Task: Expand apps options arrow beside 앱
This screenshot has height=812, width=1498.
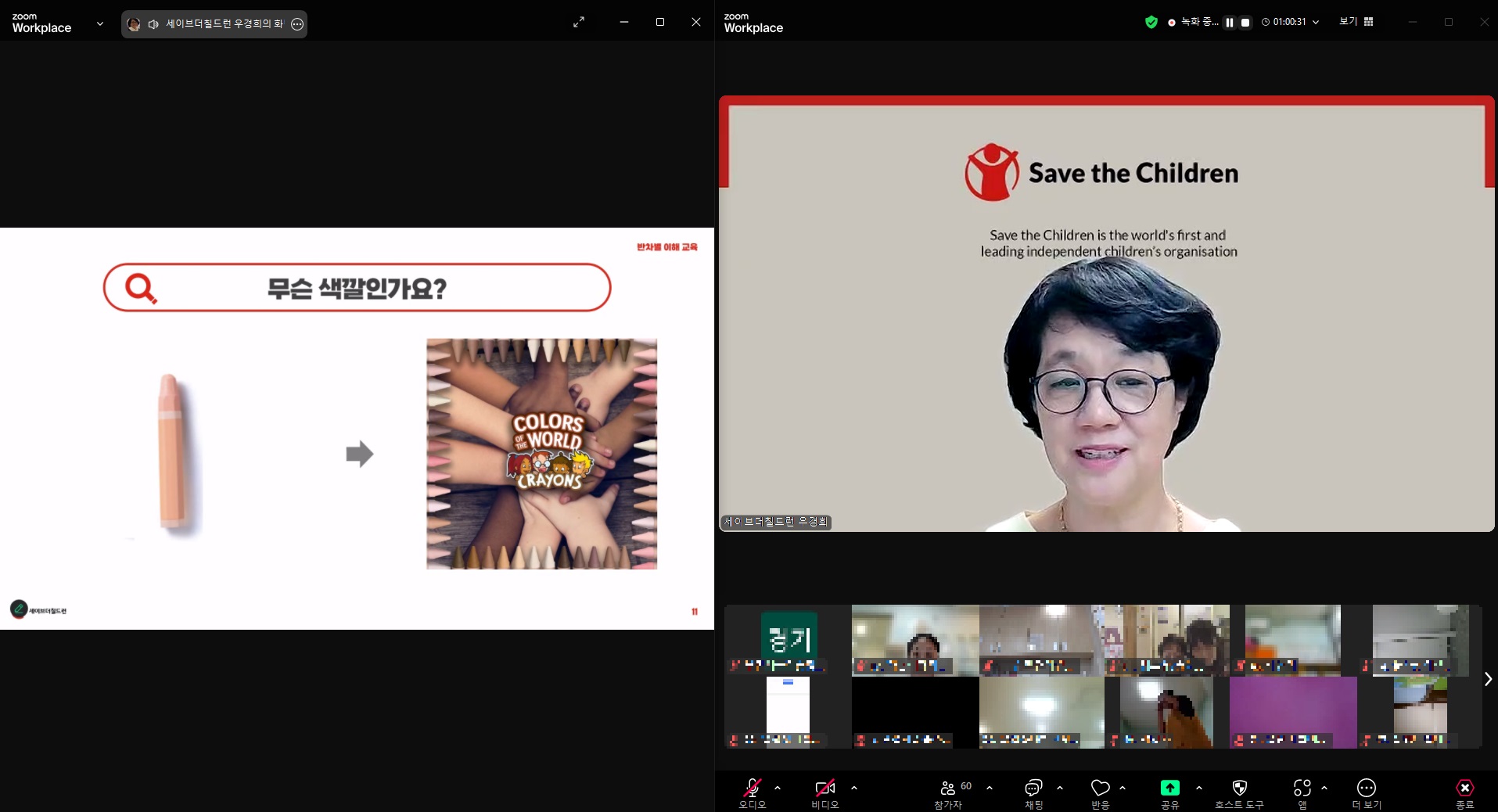Action: (x=1324, y=788)
